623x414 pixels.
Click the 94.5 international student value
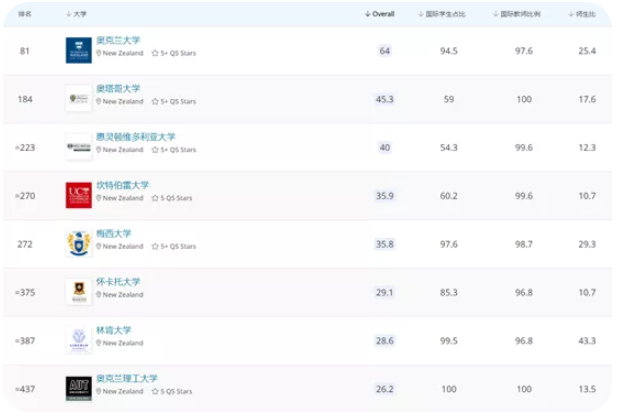pos(449,51)
